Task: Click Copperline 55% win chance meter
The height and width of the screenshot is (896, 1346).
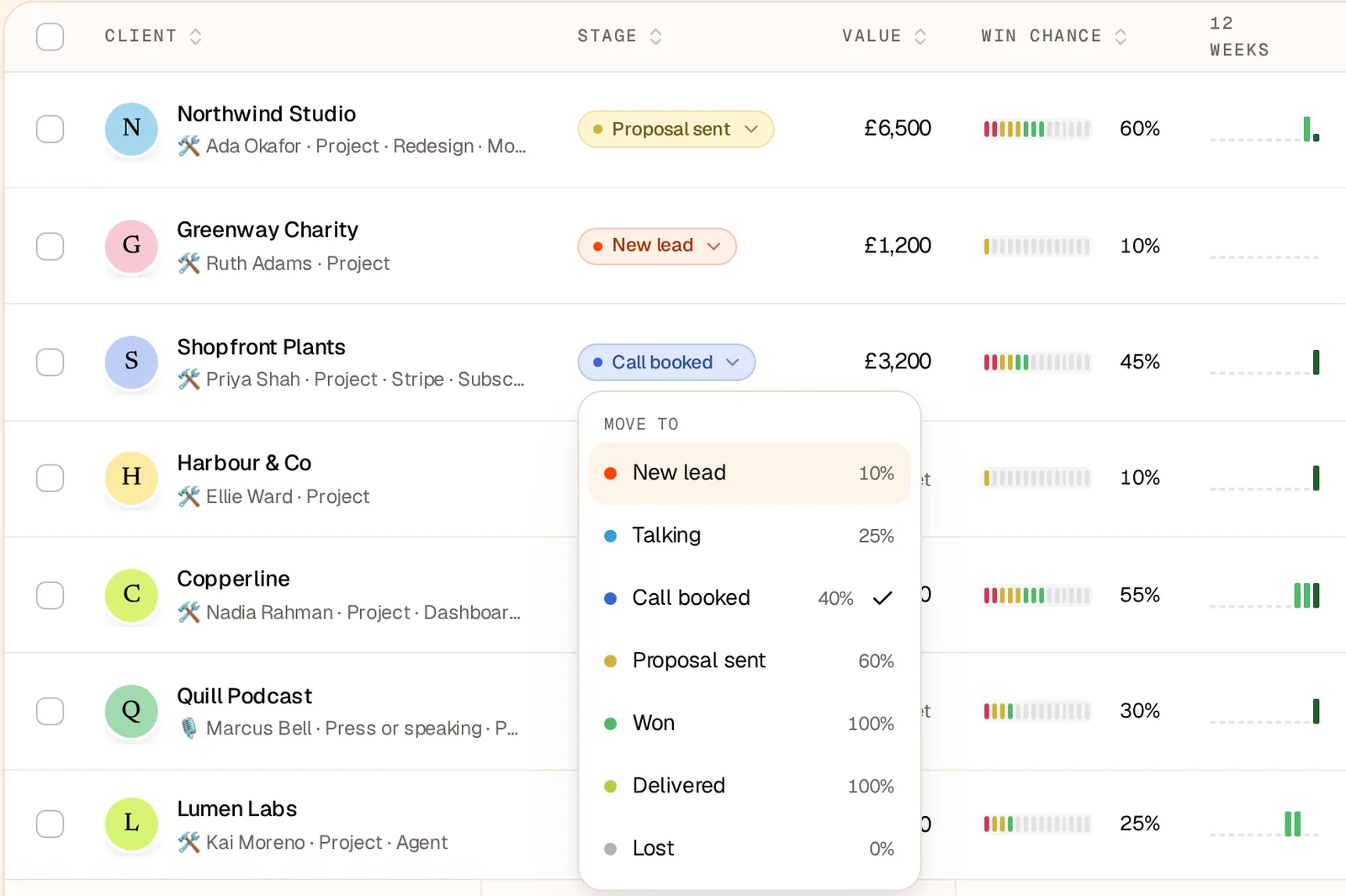Action: [1037, 596]
